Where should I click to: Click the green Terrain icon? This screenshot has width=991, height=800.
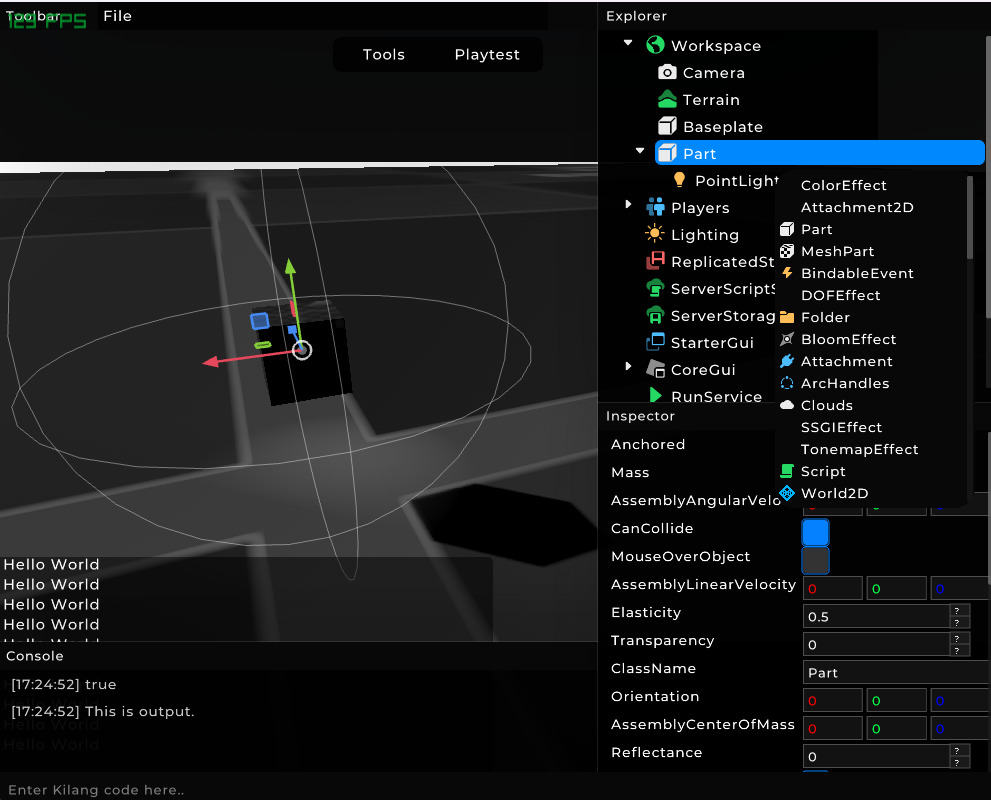(667, 99)
